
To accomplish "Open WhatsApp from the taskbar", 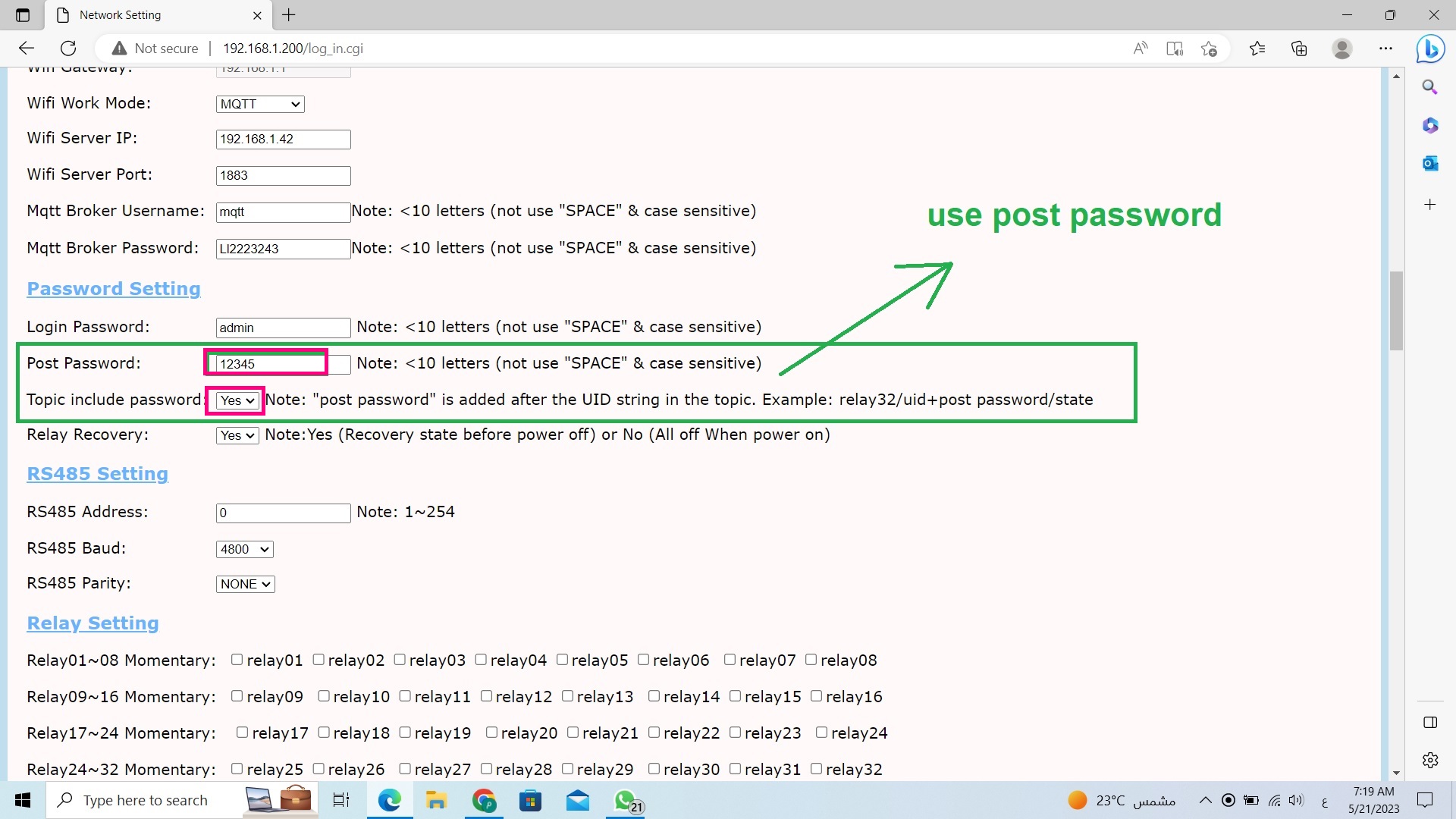I will tap(626, 800).
